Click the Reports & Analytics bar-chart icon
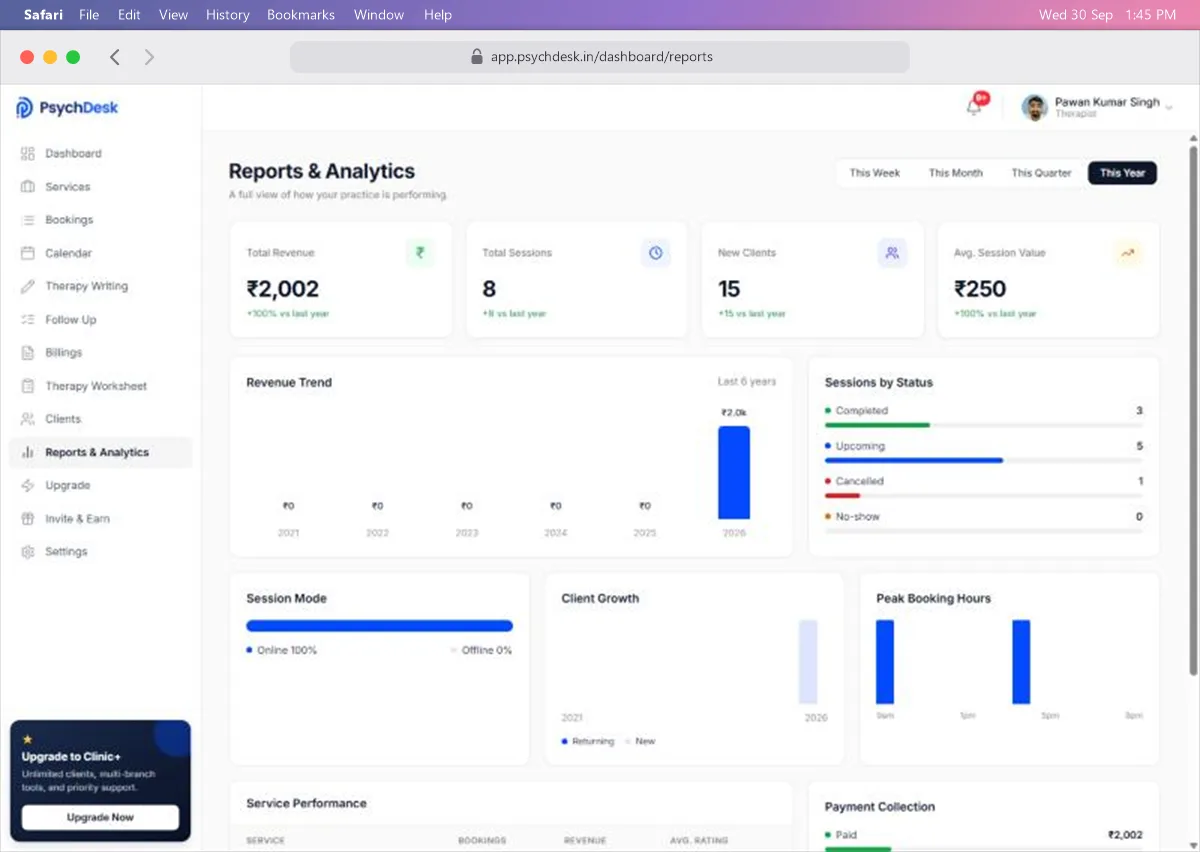Image resolution: width=1200 pixels, height=852 pixels. click(x=27, y=452)
